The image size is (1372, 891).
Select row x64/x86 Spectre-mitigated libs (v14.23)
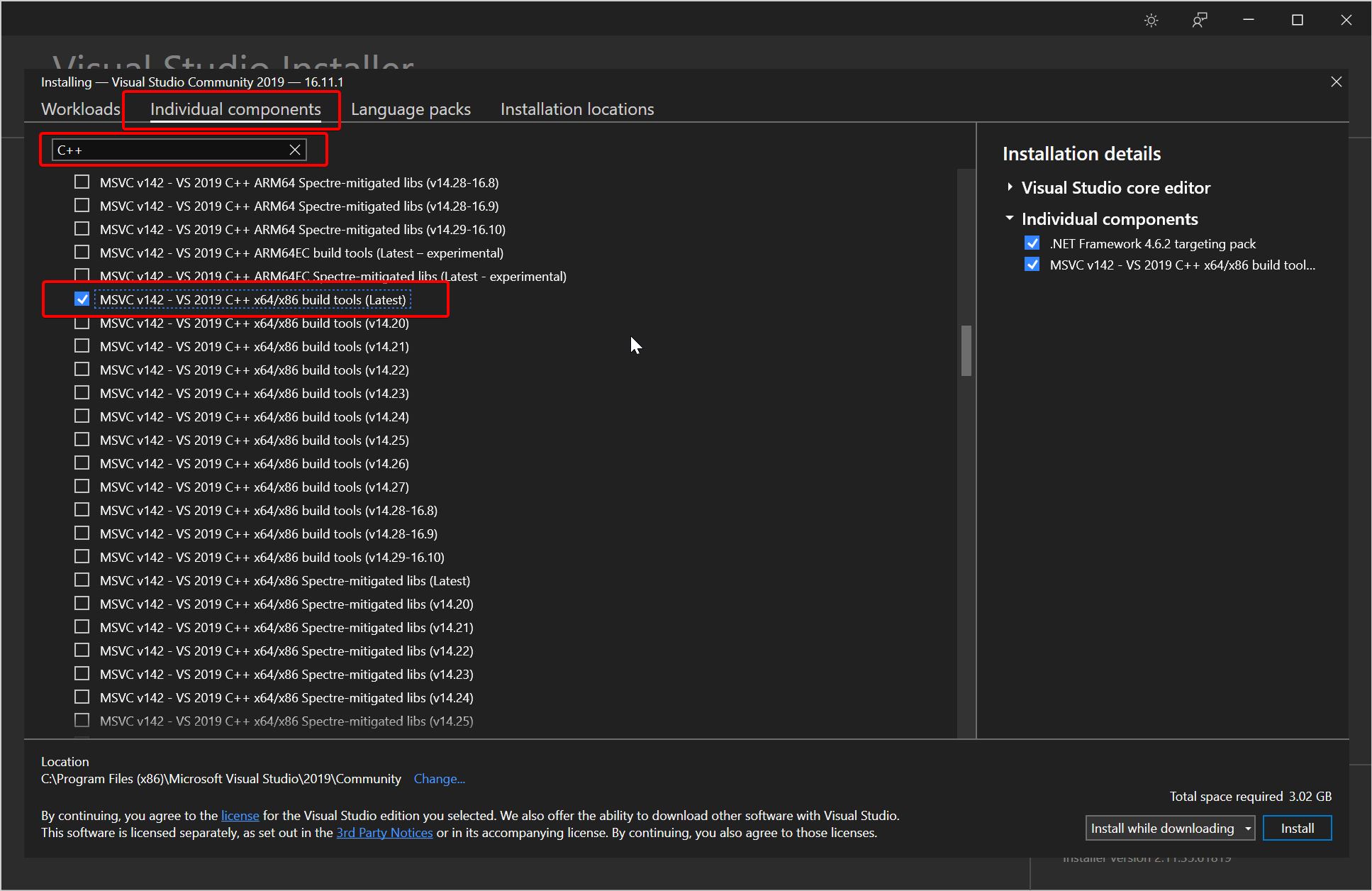coord(286,674)
